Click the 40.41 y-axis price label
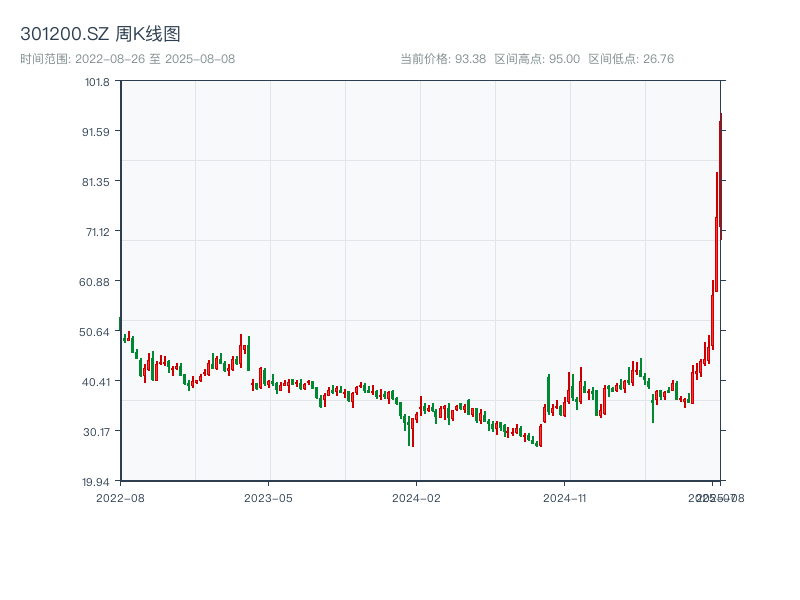This screenshot has height=600, width=800. coord(96,382)
